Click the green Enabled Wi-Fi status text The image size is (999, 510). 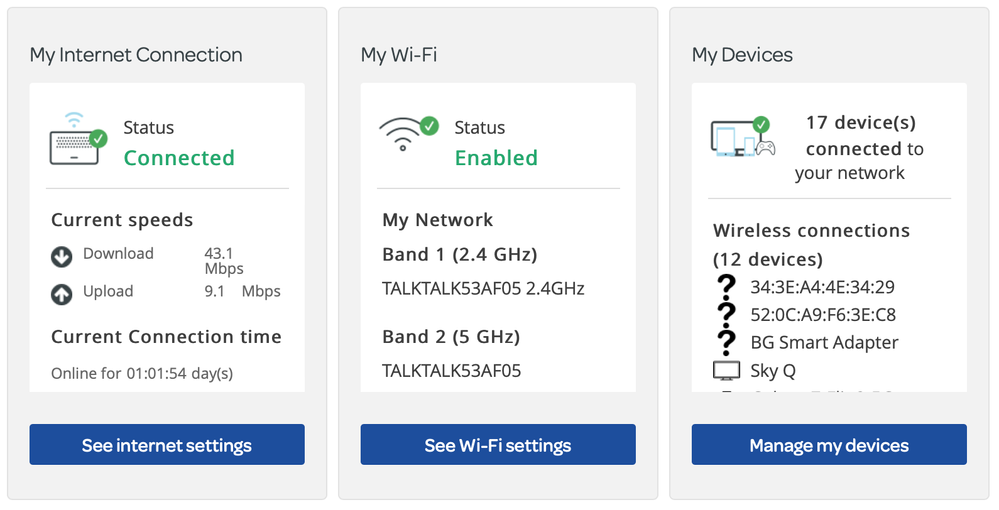(496, 158)
